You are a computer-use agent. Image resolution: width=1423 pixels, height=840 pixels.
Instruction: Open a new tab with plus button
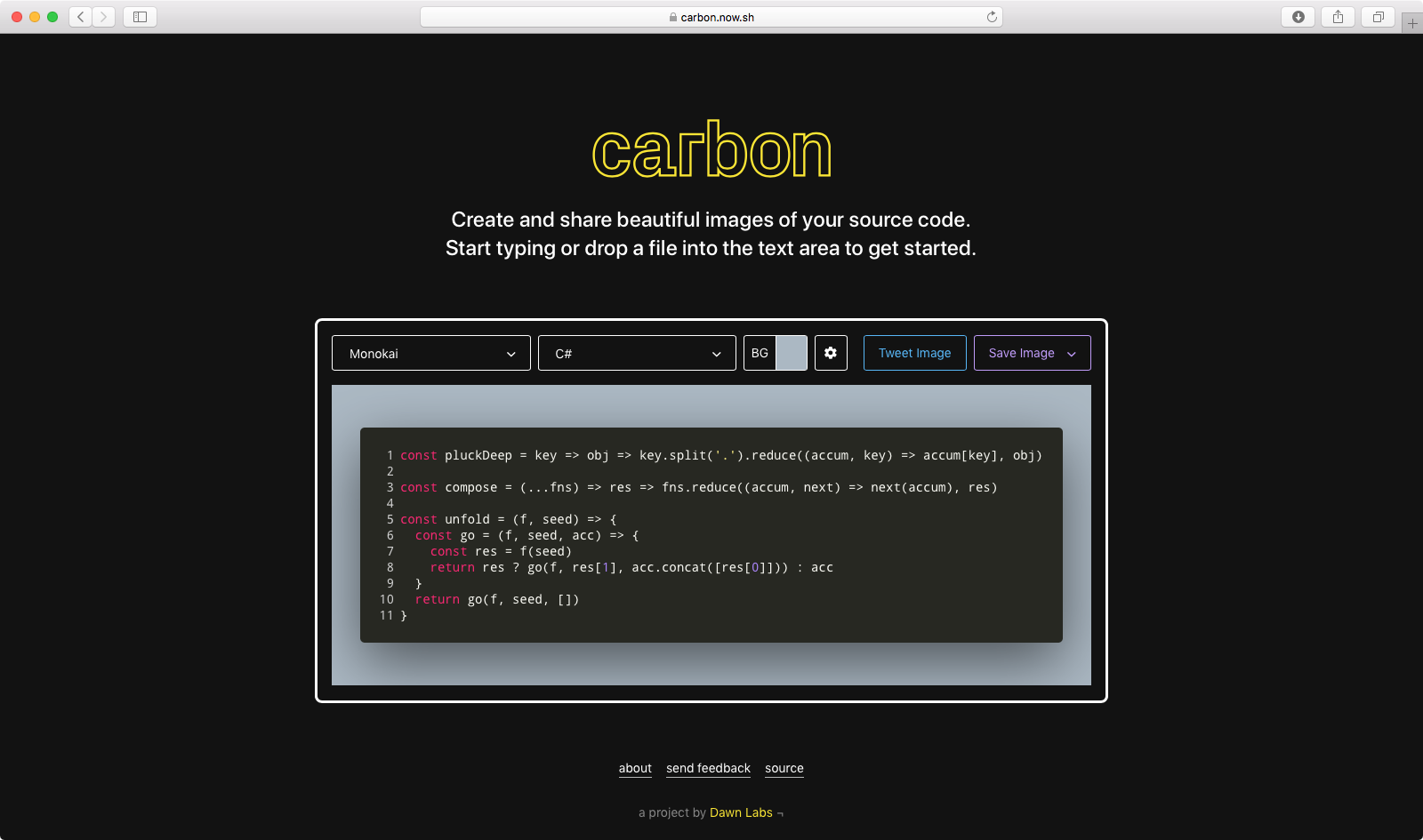tap(1412, 23)
